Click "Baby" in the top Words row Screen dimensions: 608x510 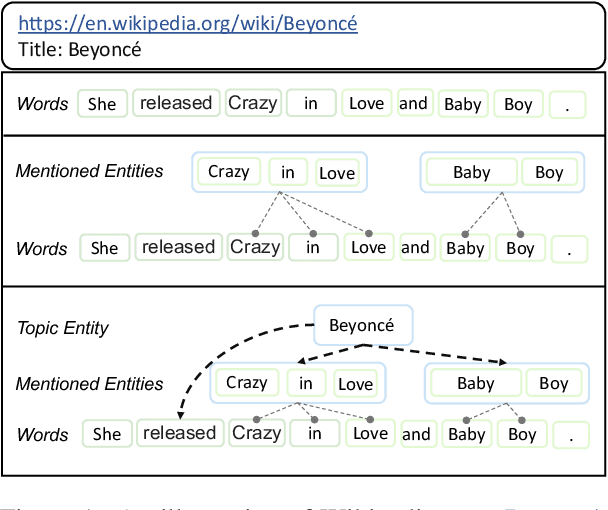463,103
